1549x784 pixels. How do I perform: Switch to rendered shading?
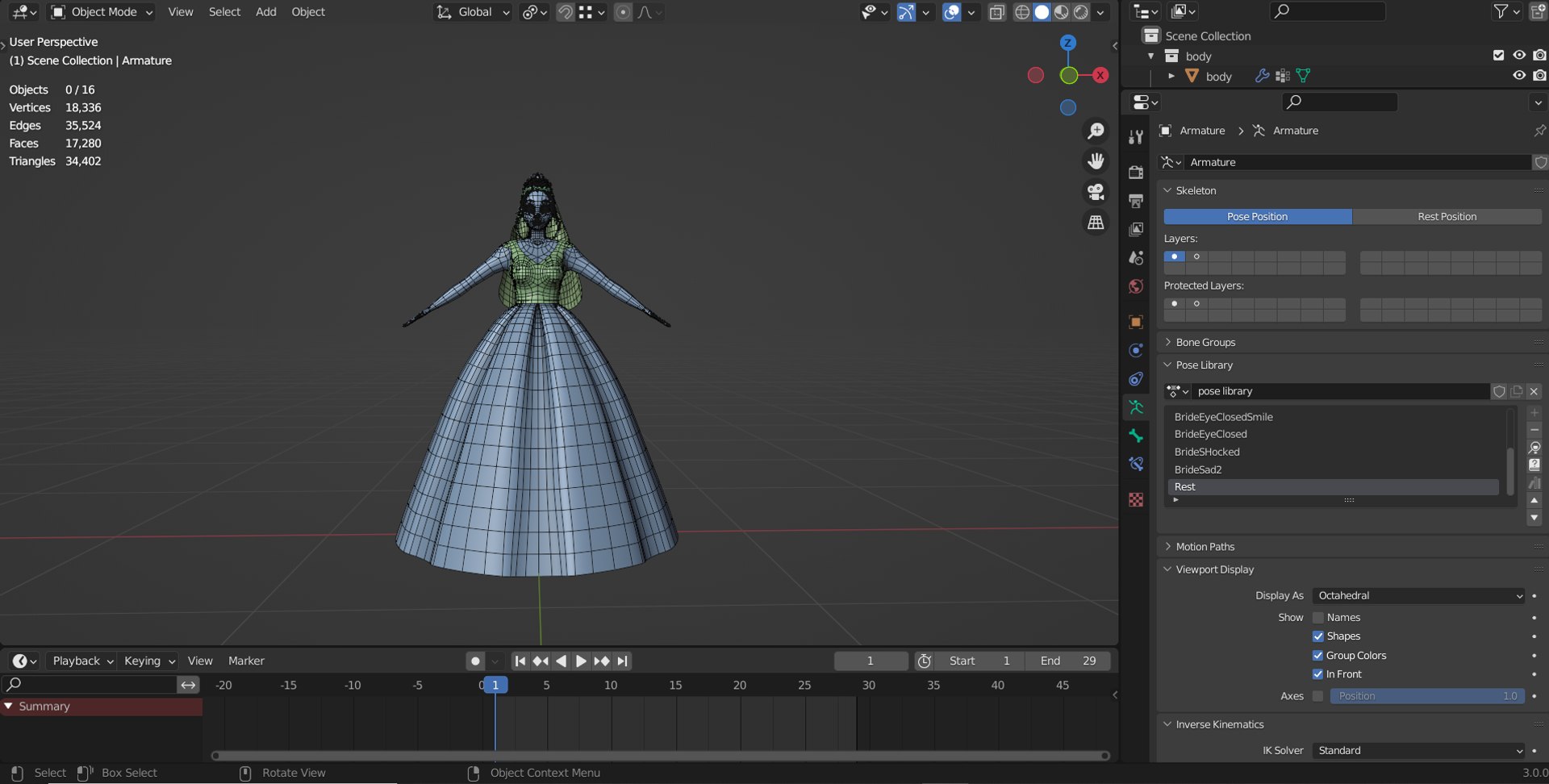tap(1081, 12)
